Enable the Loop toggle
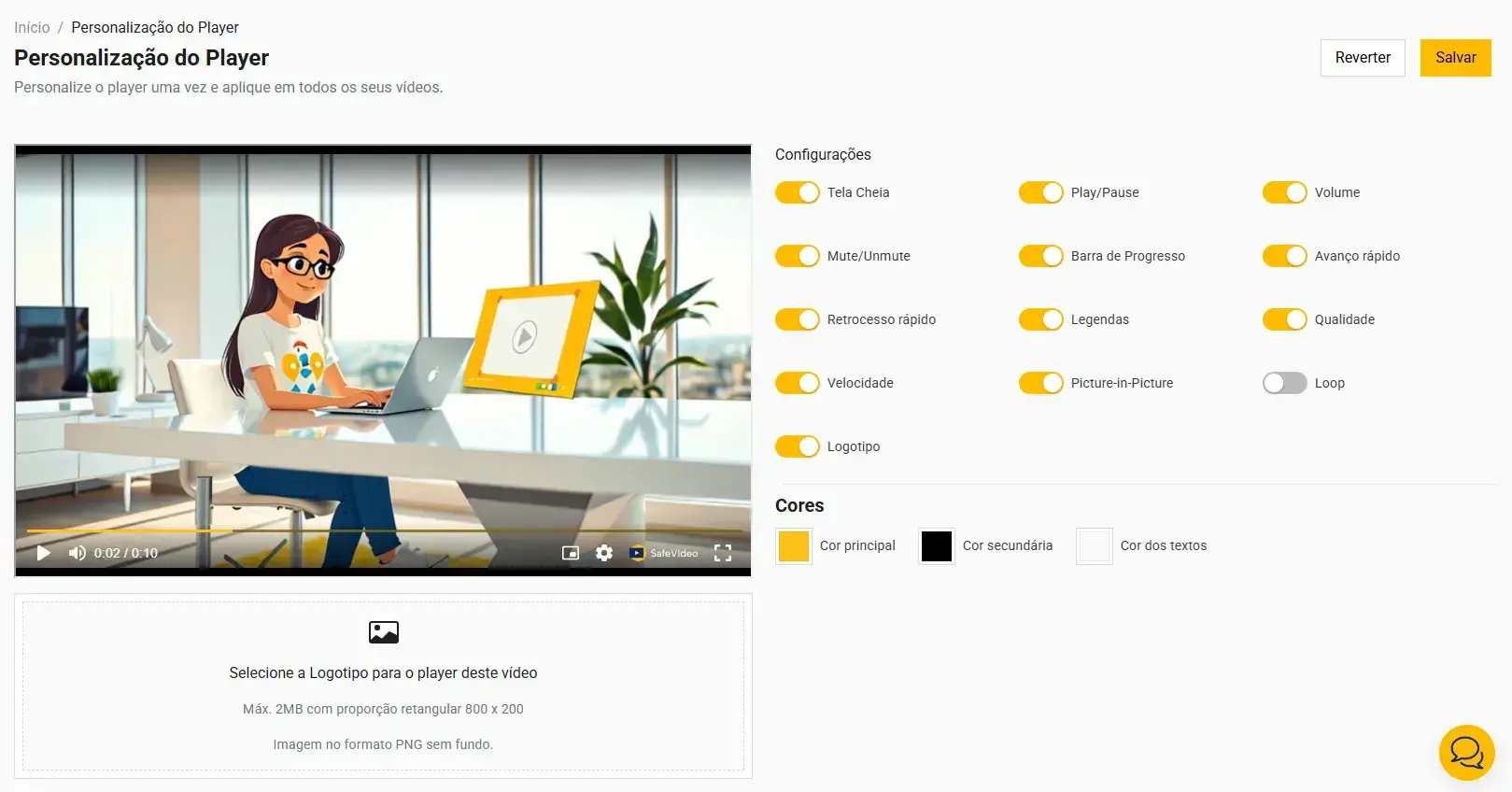This screenshot has width=1512, height=792. pos(1284,383)
